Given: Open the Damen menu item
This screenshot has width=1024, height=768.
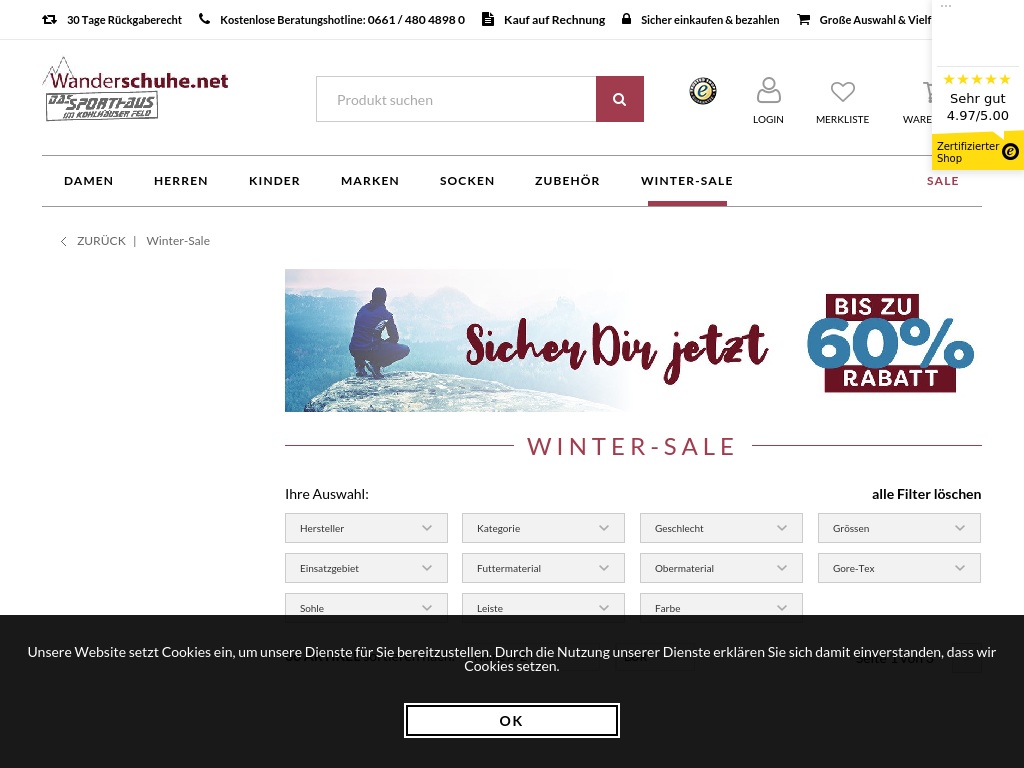Looking at the screenshot, I should 89,181.
